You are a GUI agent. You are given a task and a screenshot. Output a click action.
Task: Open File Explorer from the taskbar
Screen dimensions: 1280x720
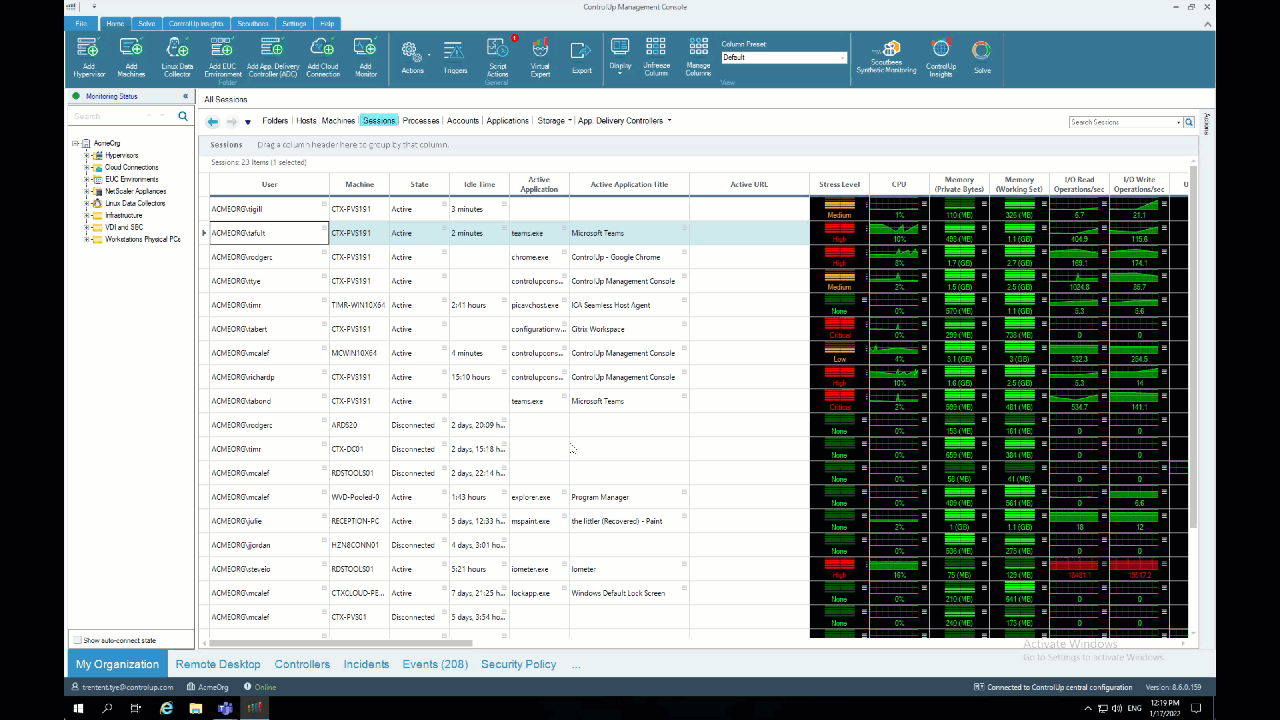point(196,708)
